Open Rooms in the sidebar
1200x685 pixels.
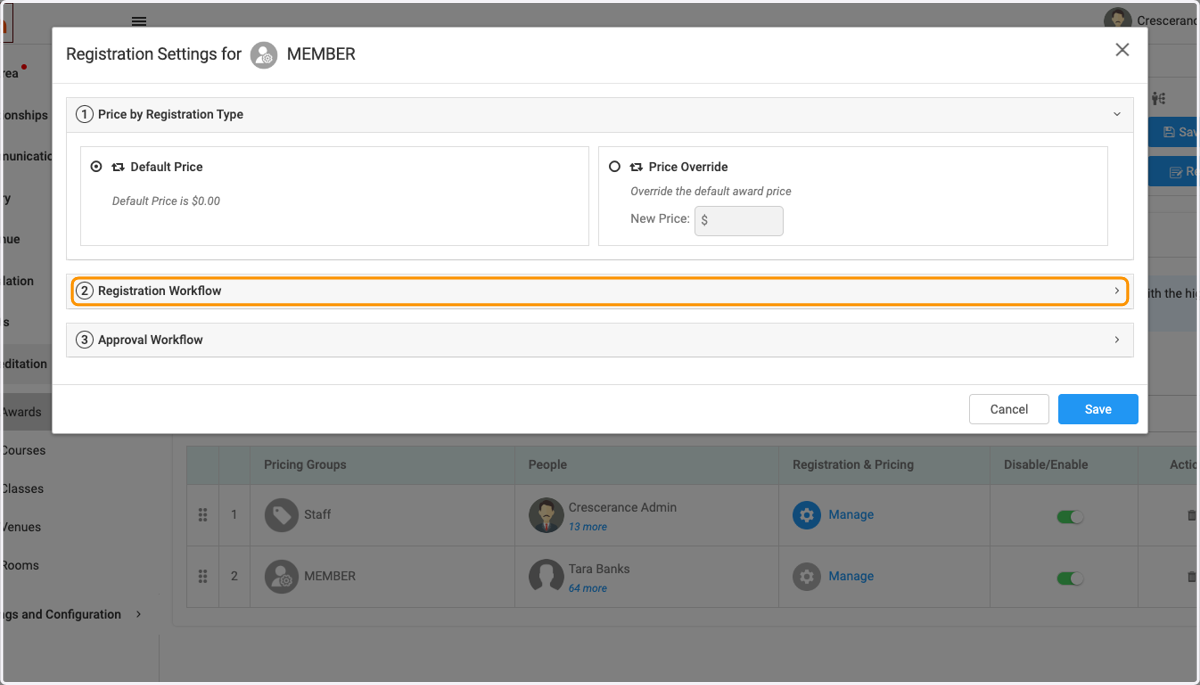click(x=20, y=565)
